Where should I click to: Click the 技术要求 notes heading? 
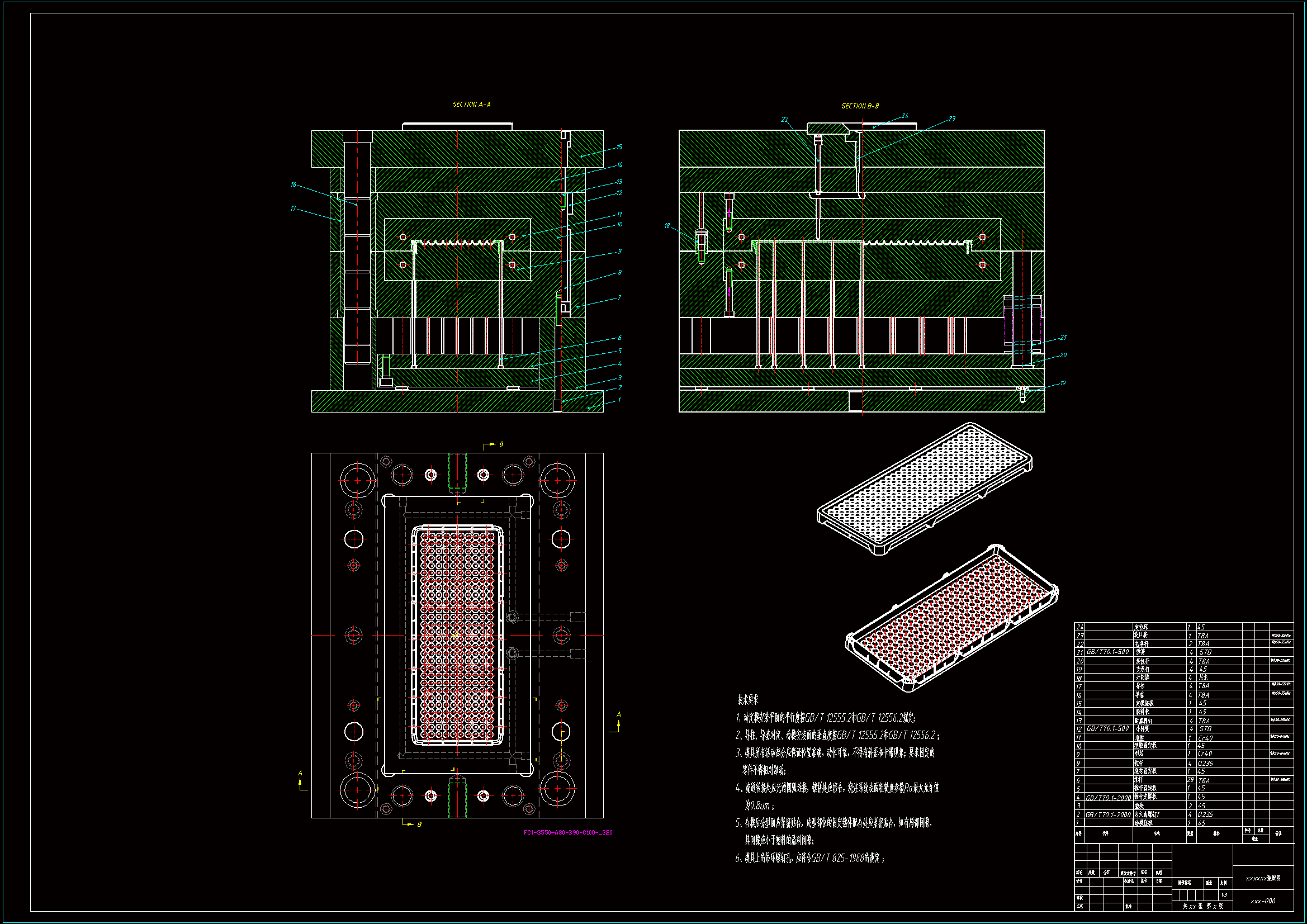point(747,700)
